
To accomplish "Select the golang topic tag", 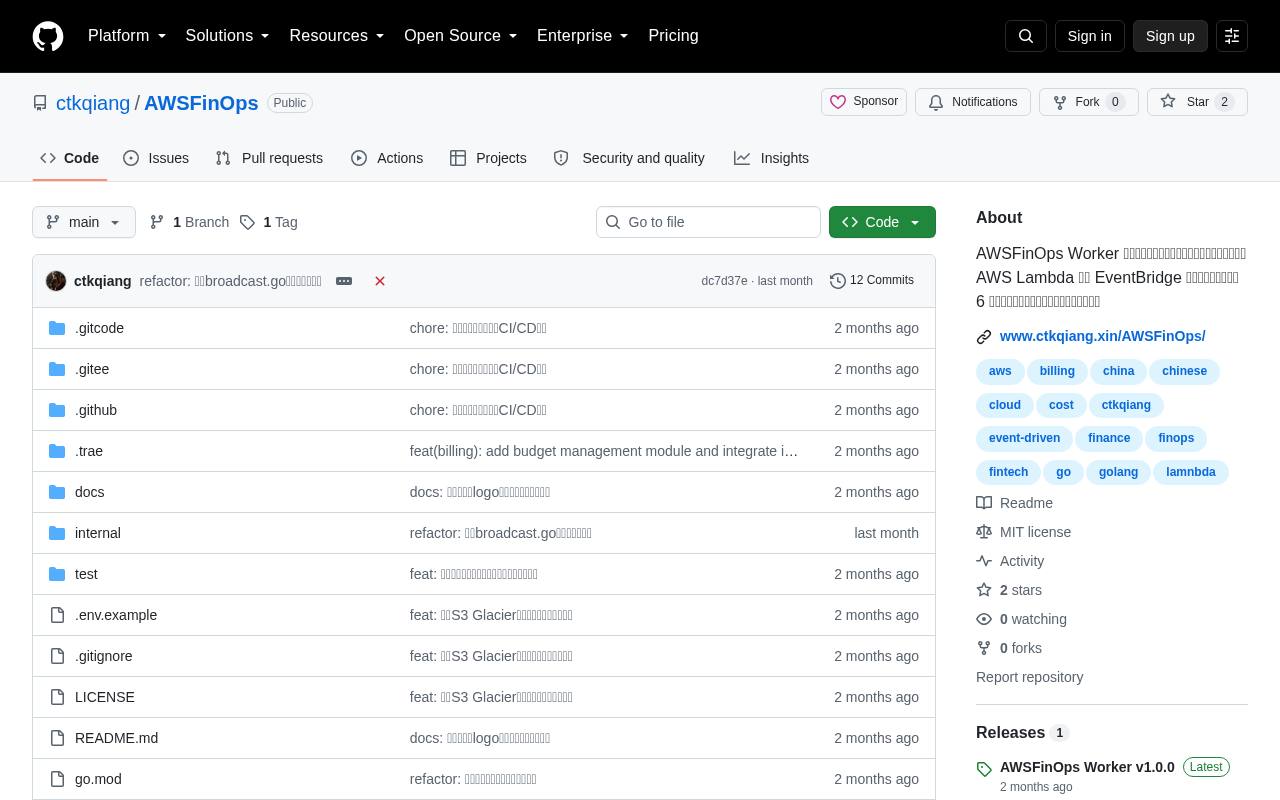I will [x=1118, y=472].
